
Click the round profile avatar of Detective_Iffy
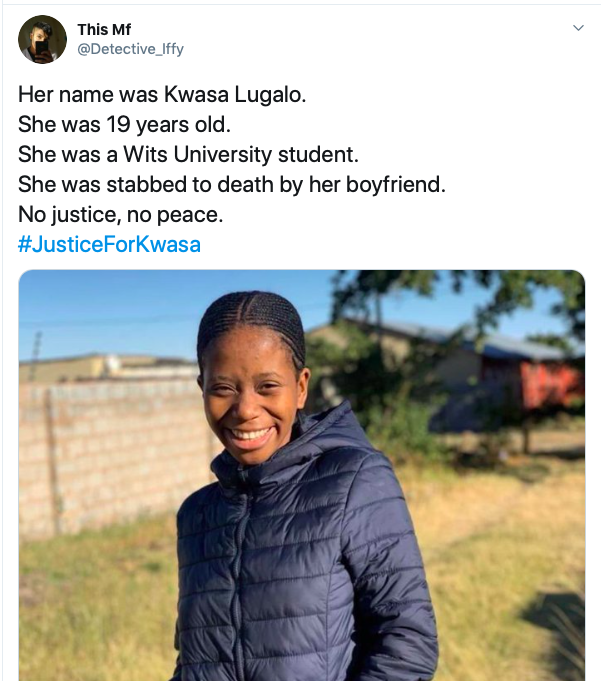pos(42,40)
